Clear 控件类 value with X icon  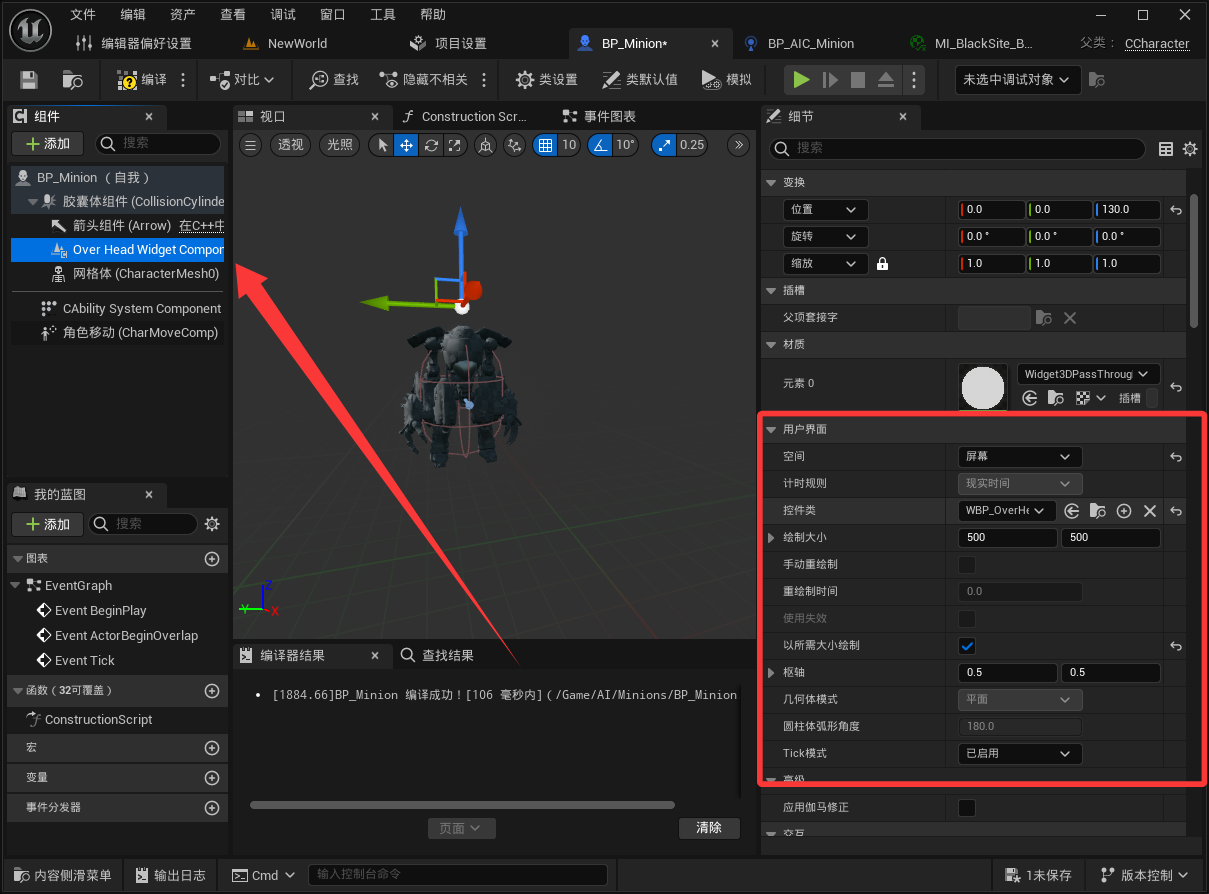coord(1150,511)
